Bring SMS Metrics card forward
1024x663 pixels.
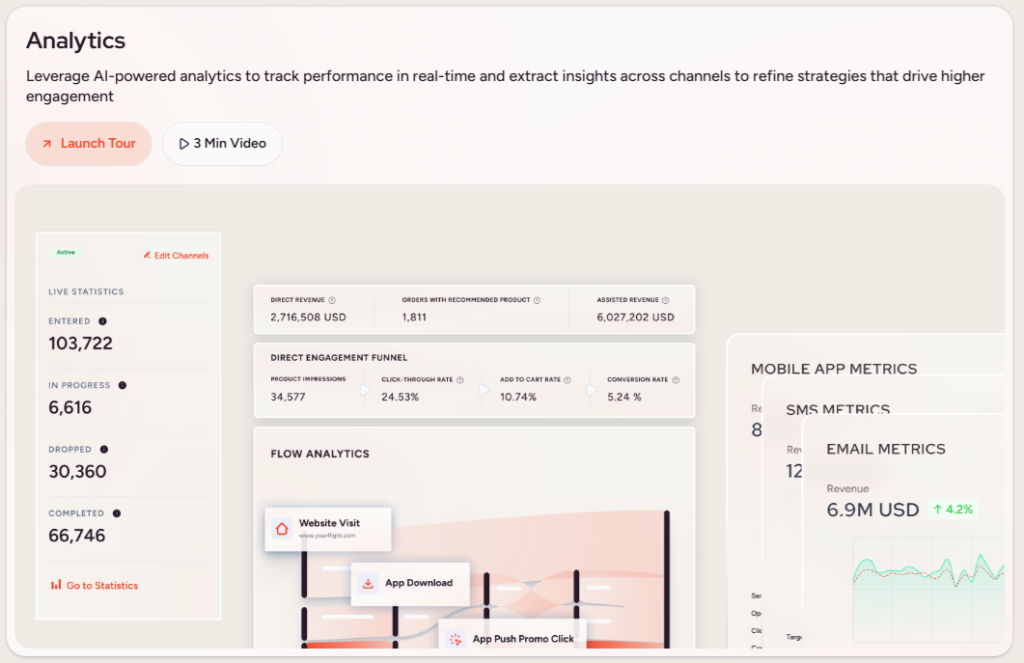click(x=837, y=409)
